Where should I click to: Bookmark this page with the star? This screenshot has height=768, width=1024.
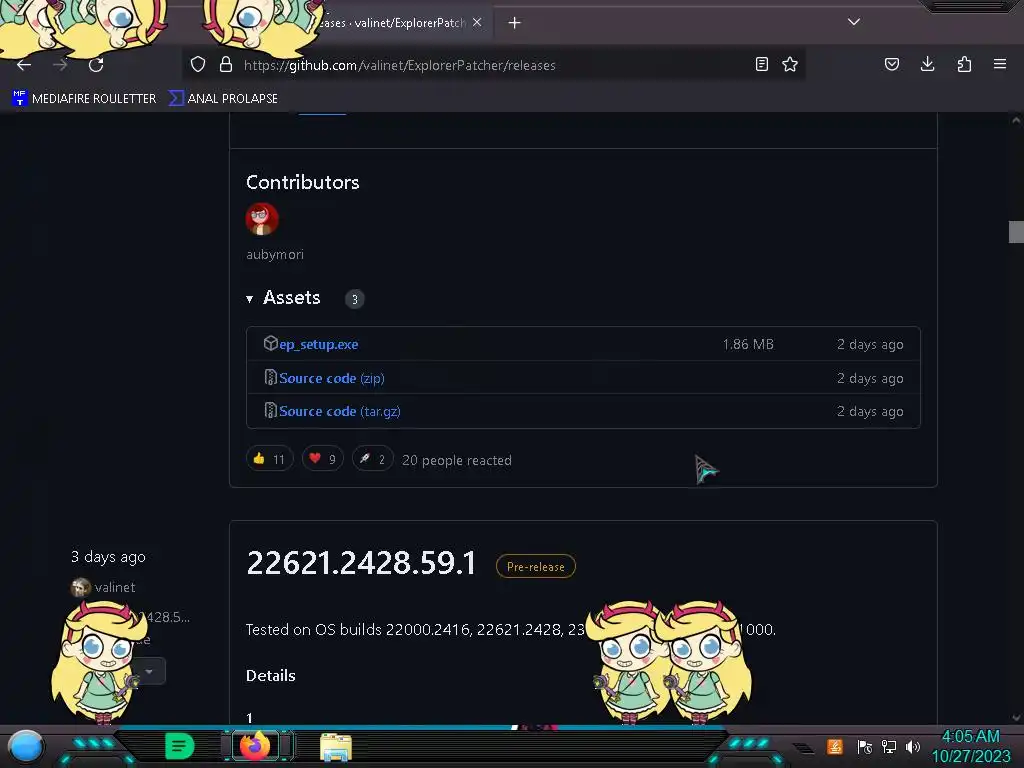(x=790, y=64)
